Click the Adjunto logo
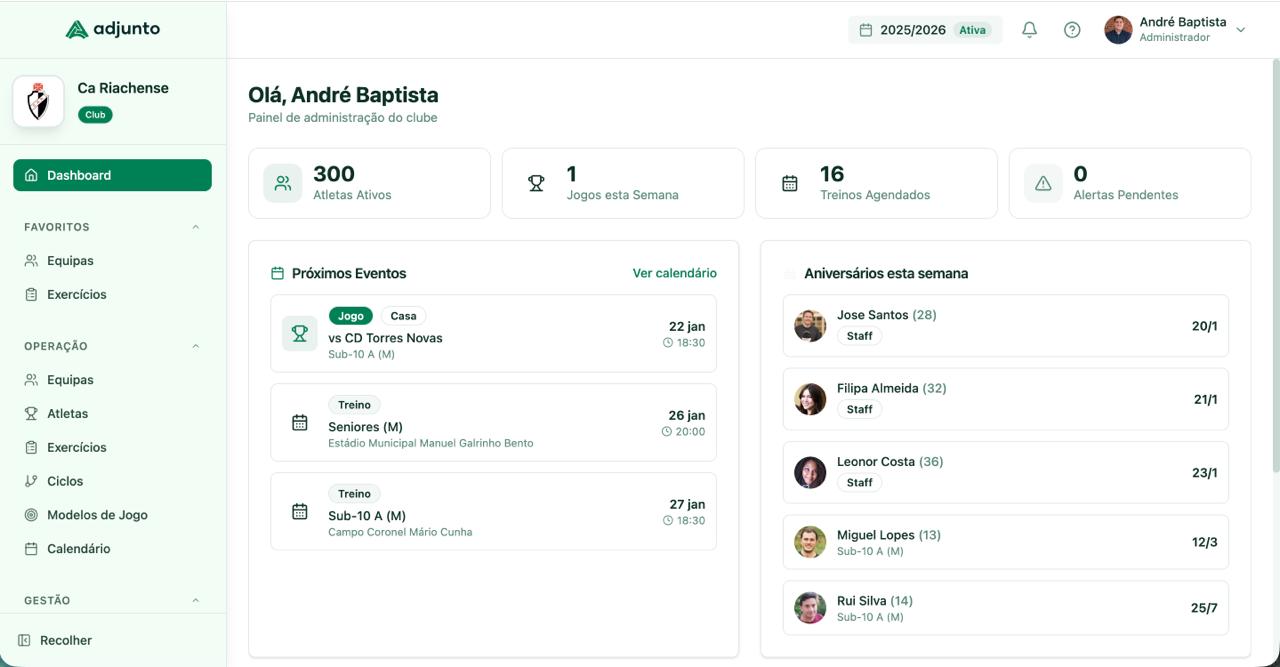 [114, 28]
